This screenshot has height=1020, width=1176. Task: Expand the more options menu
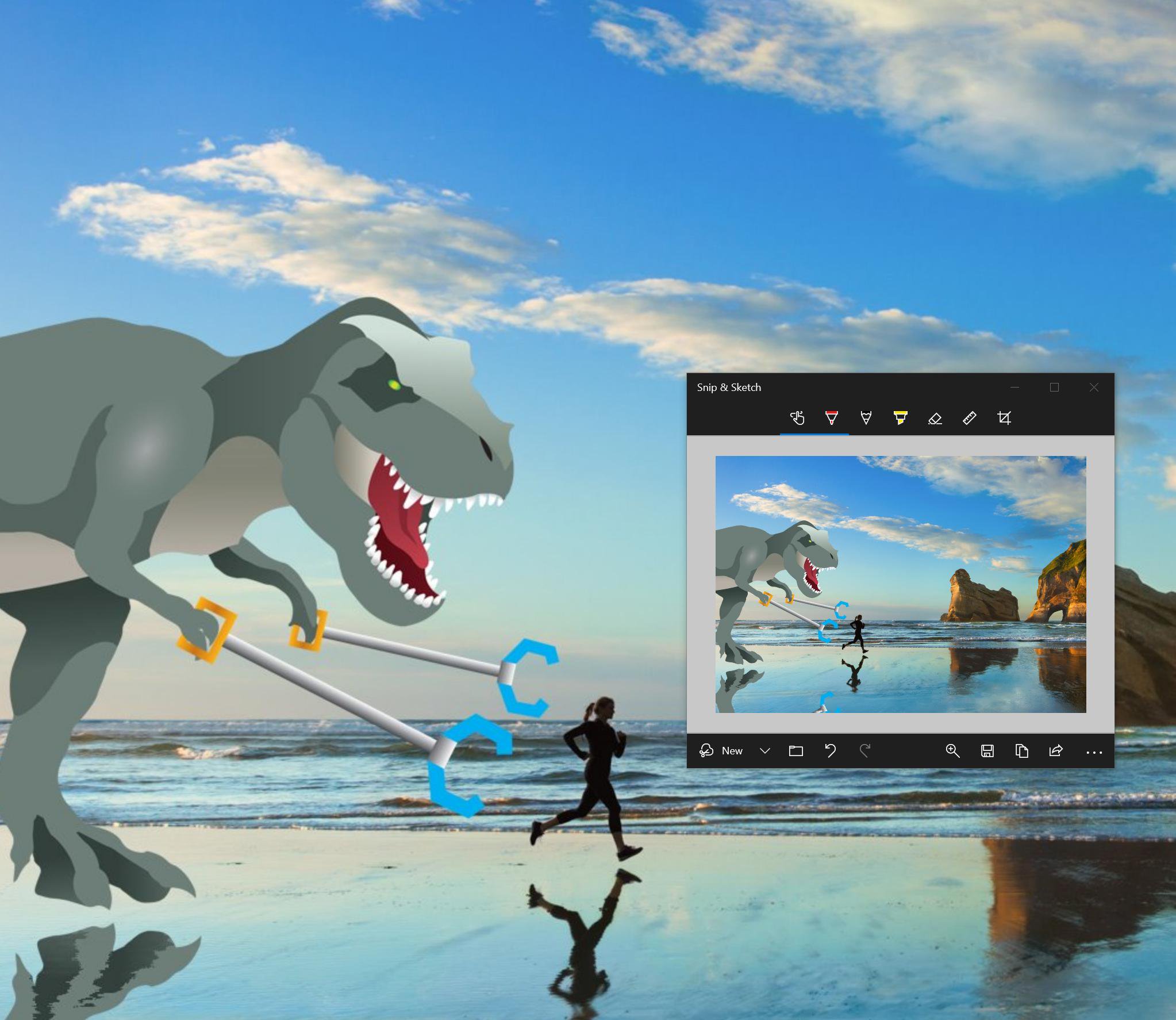pyautogui.click(x=1092, y=750)
